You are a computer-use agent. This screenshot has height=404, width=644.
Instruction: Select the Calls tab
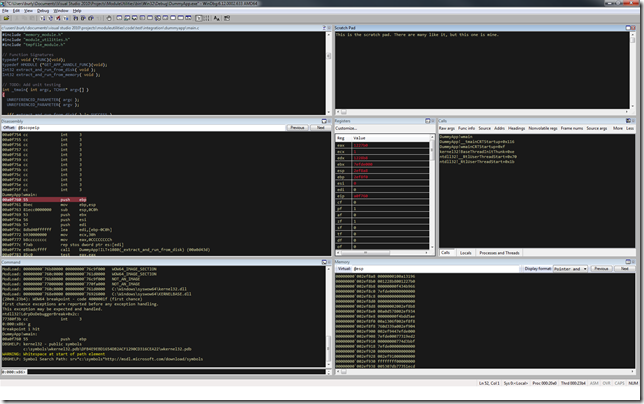pos(446,252)
